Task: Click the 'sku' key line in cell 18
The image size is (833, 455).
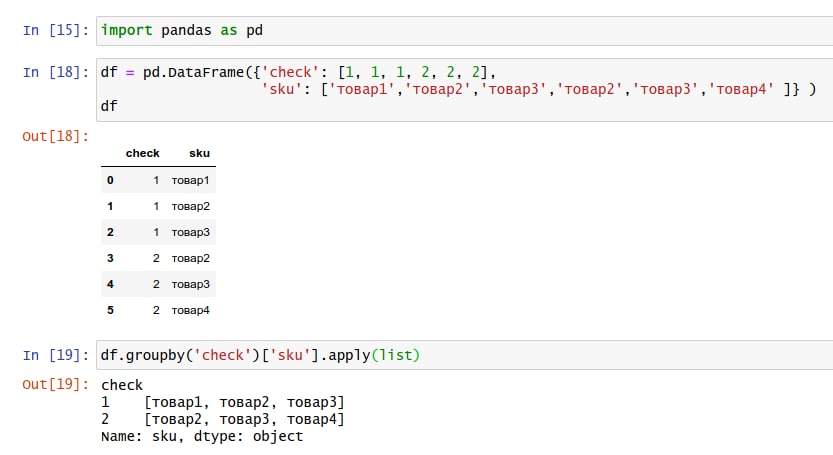Action: pyautogui.click(x=538, y=89)
